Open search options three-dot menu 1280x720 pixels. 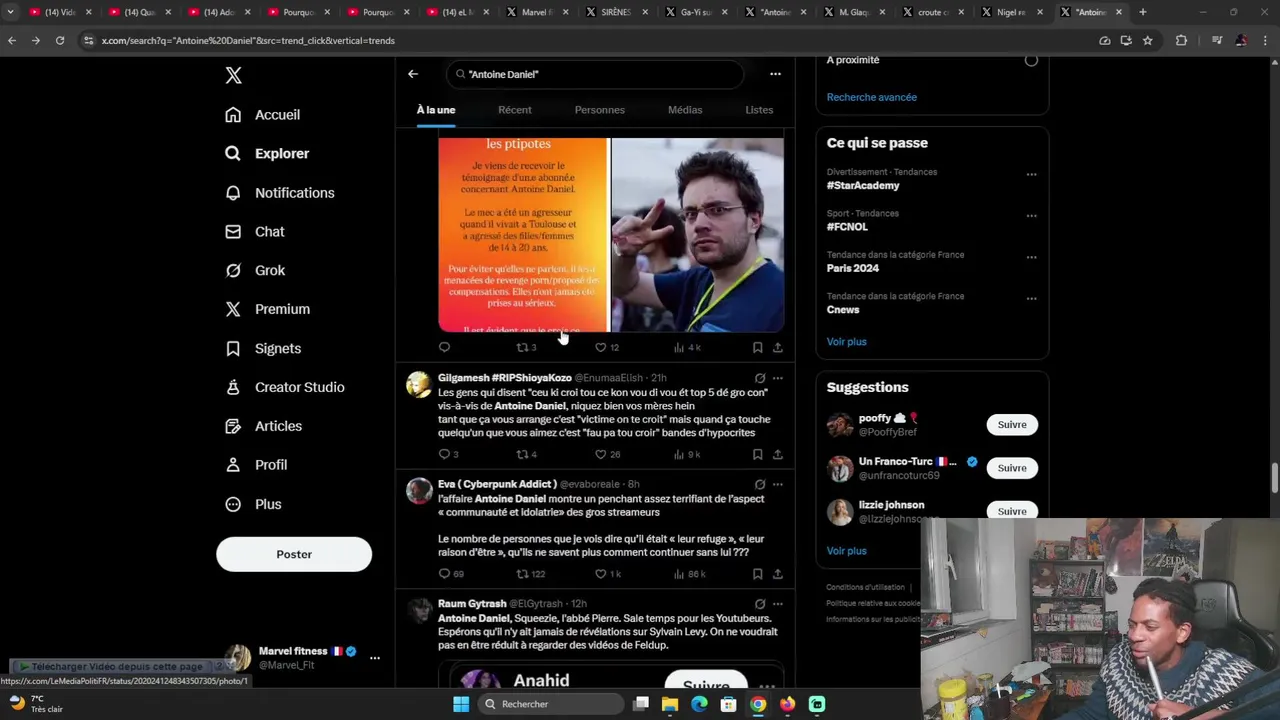pos(775,74)
